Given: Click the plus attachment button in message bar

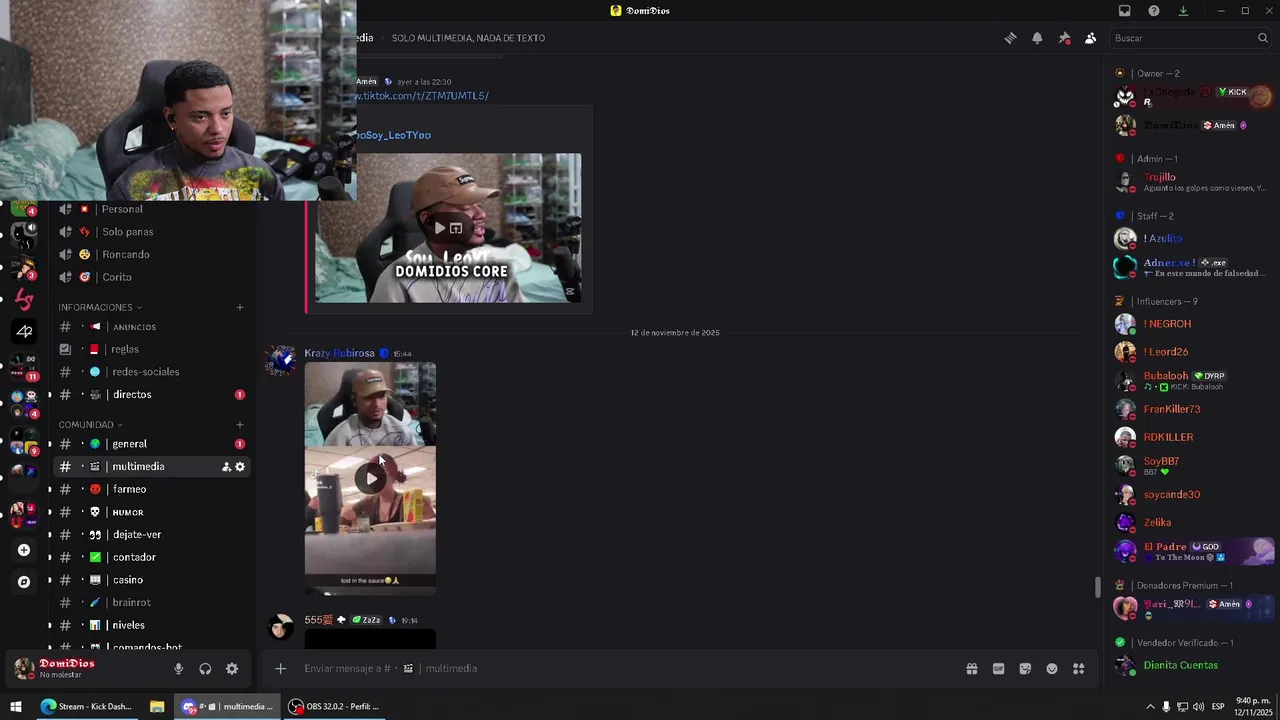Looking at the screenshot, I should 280,669.
